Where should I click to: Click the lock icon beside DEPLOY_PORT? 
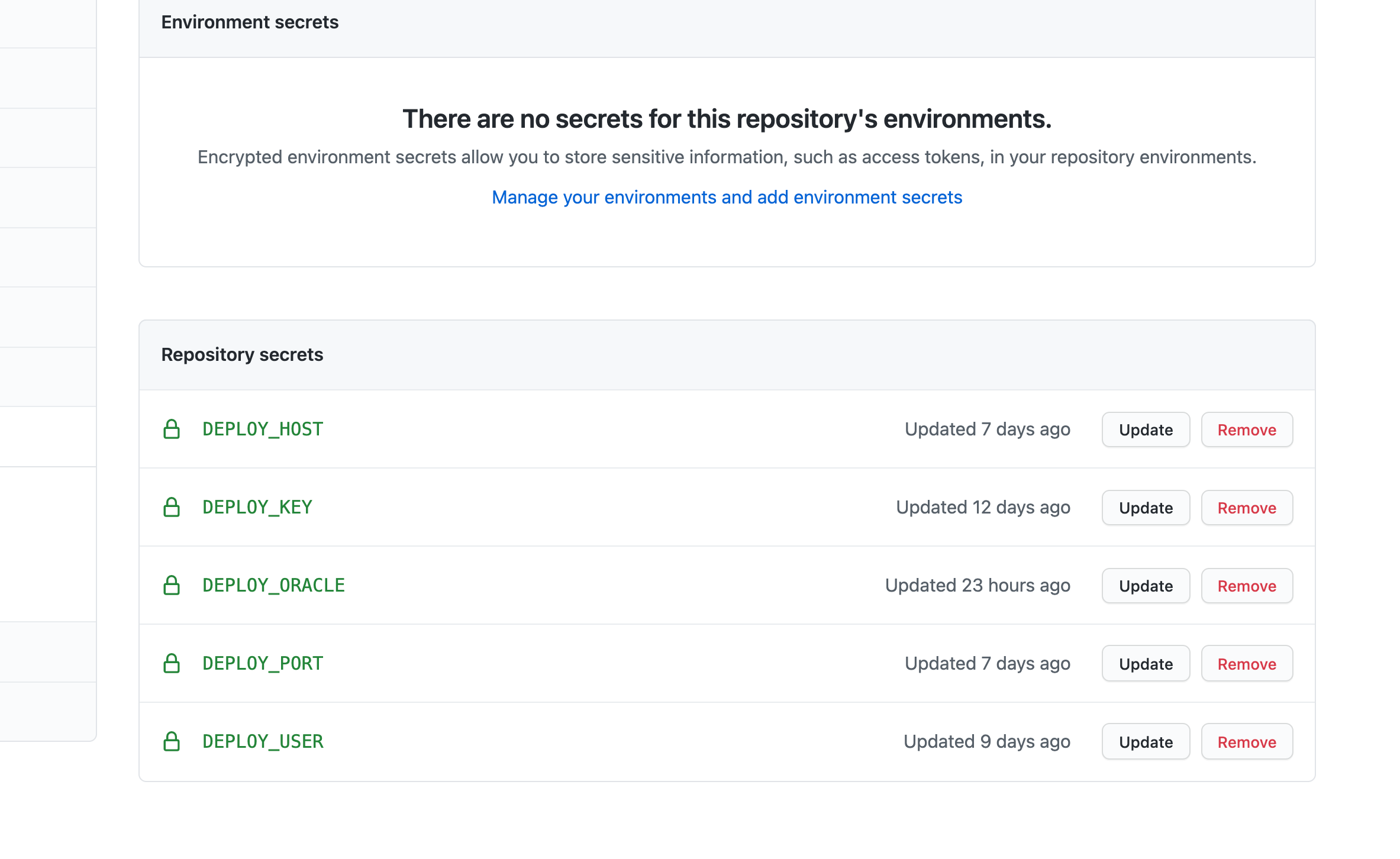[x=172, y=663]
